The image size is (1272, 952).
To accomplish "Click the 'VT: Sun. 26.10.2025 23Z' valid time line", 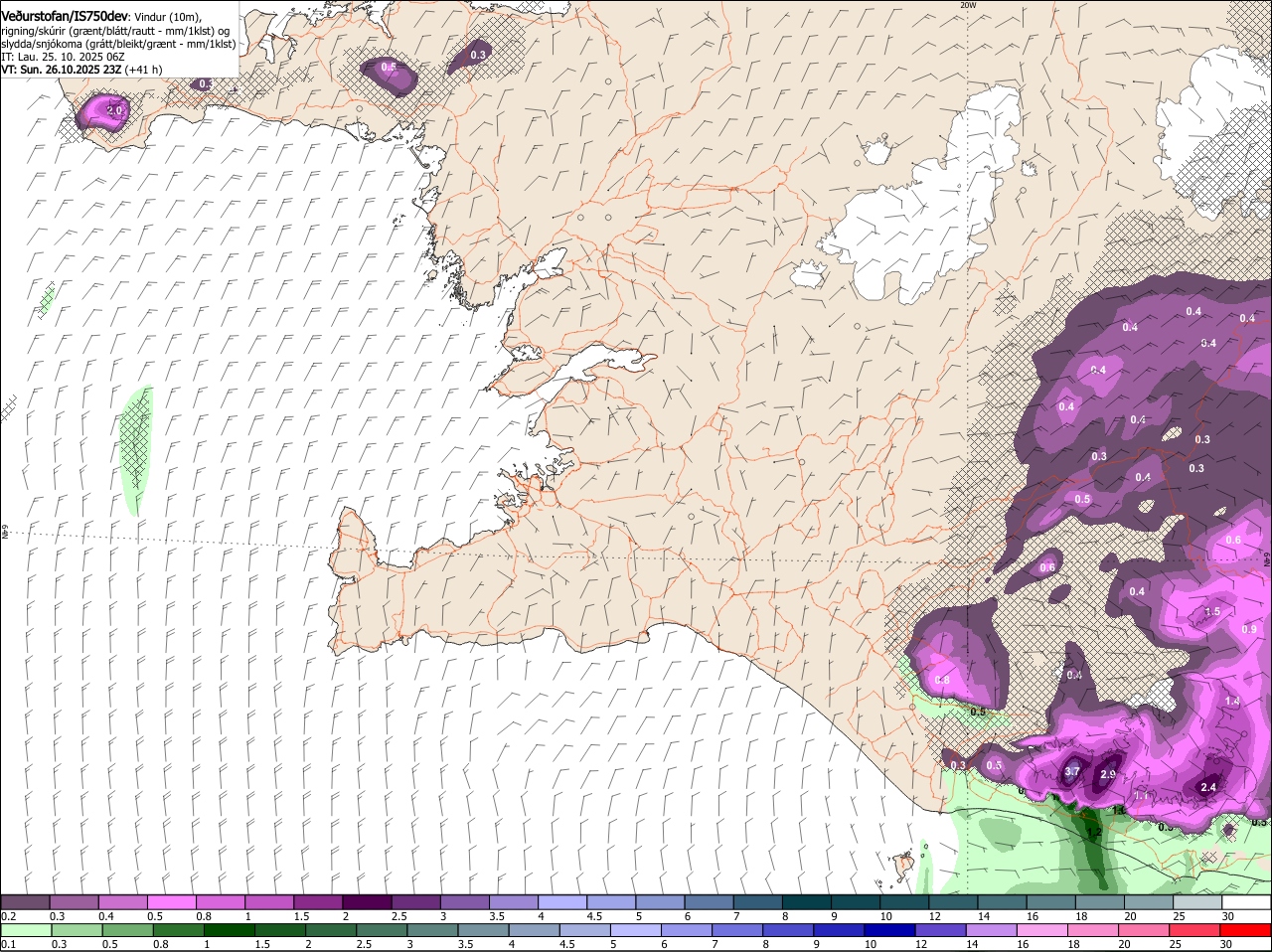I will [x=61, y=70].
